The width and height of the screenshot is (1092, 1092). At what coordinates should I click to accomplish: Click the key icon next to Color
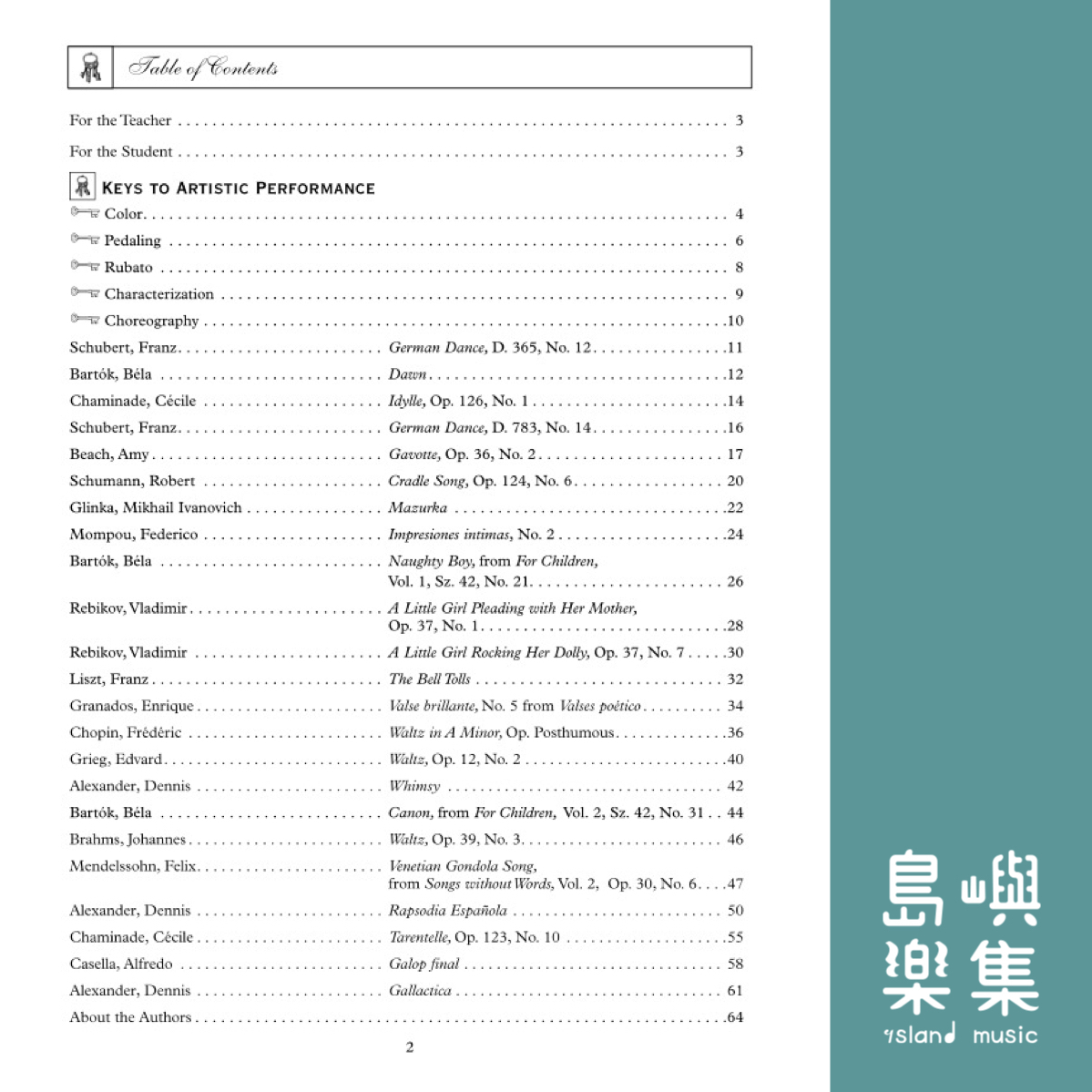(85, 213)
